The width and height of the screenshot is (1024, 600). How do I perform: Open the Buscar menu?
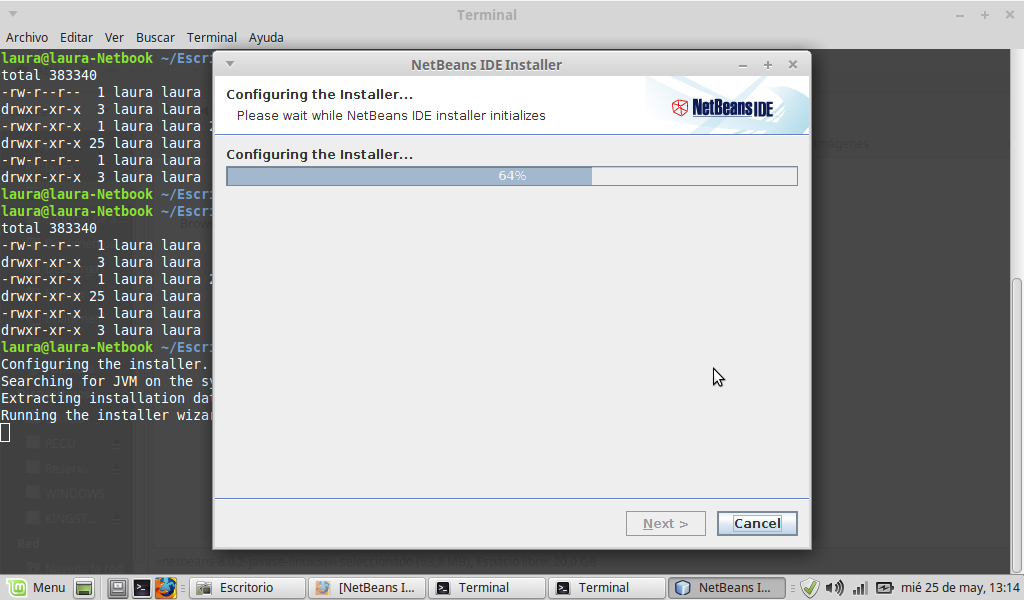pyautogui.click(x=155, y=37)
